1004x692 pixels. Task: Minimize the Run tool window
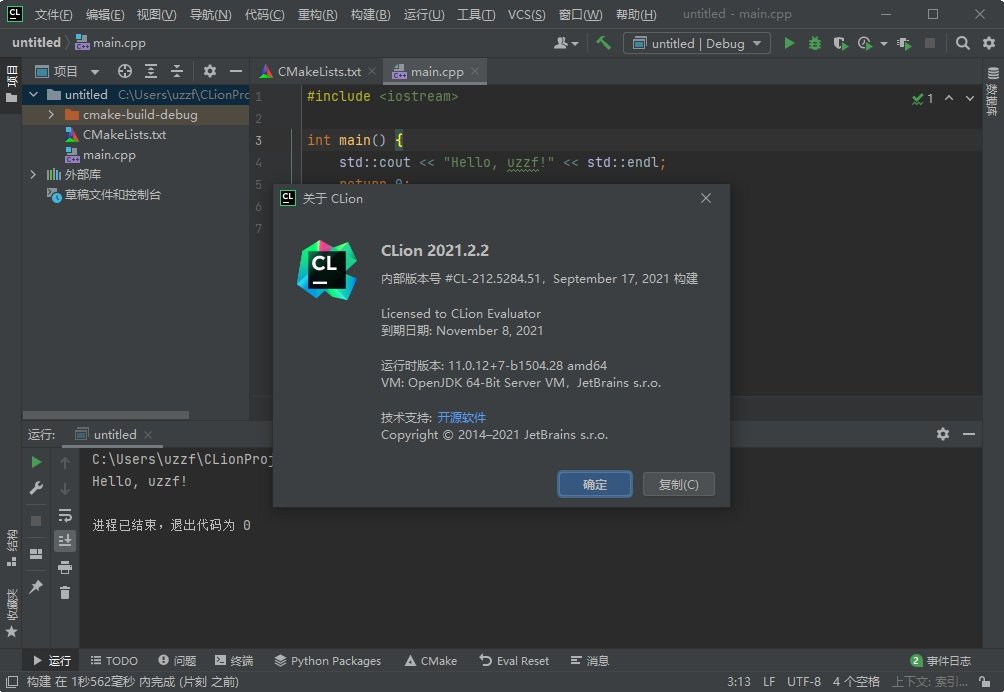[x=969, y=434]
